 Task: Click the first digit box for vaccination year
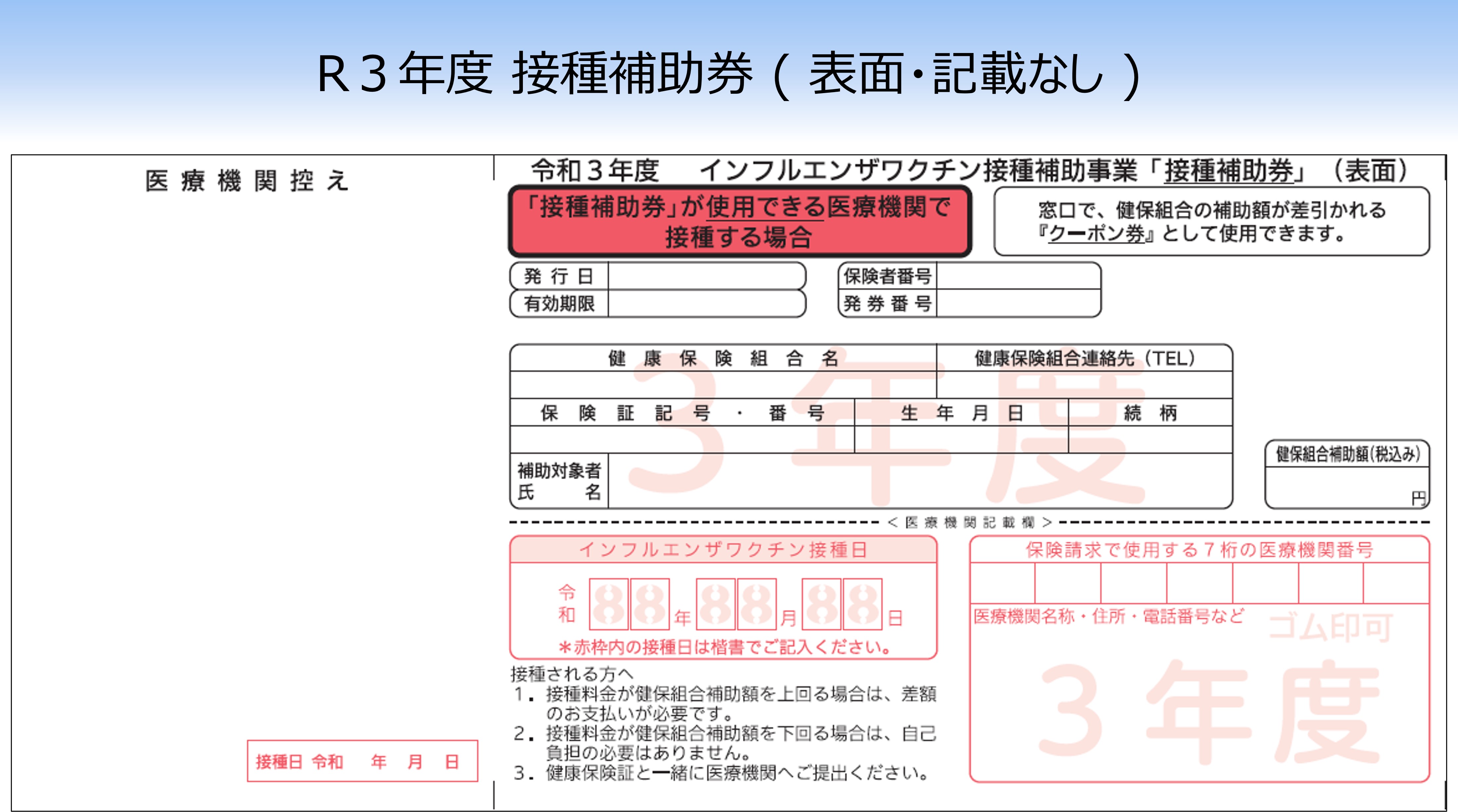coord(608,604)
